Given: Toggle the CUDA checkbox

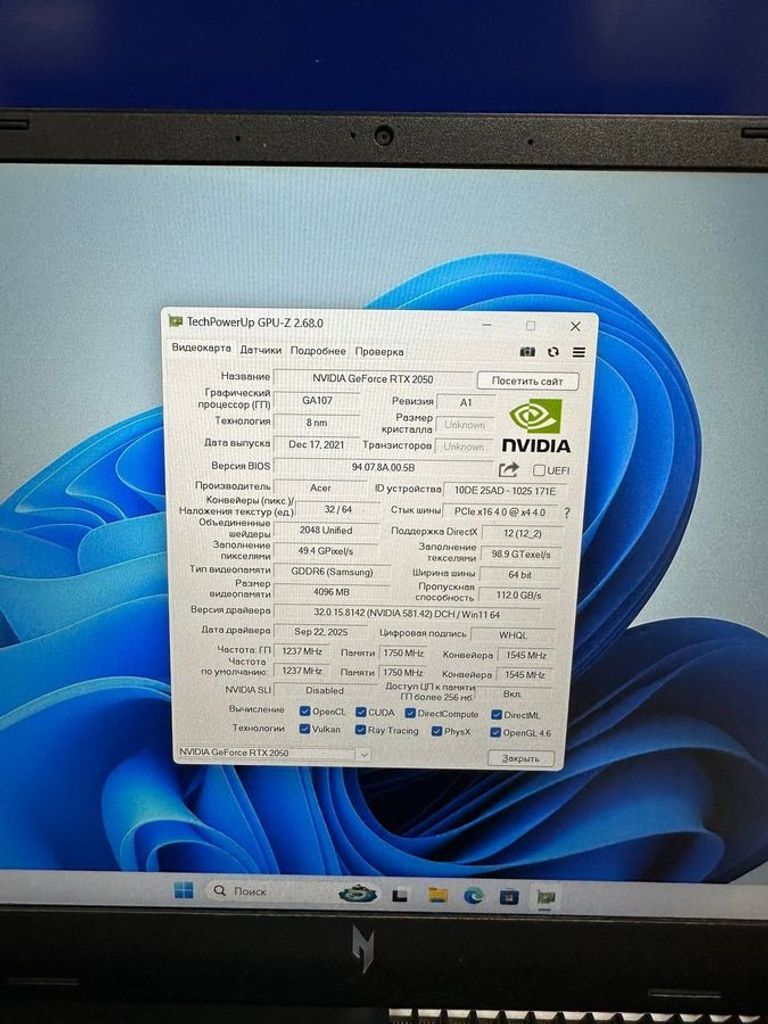Looking at the screenshot, I should pos(360,712).
